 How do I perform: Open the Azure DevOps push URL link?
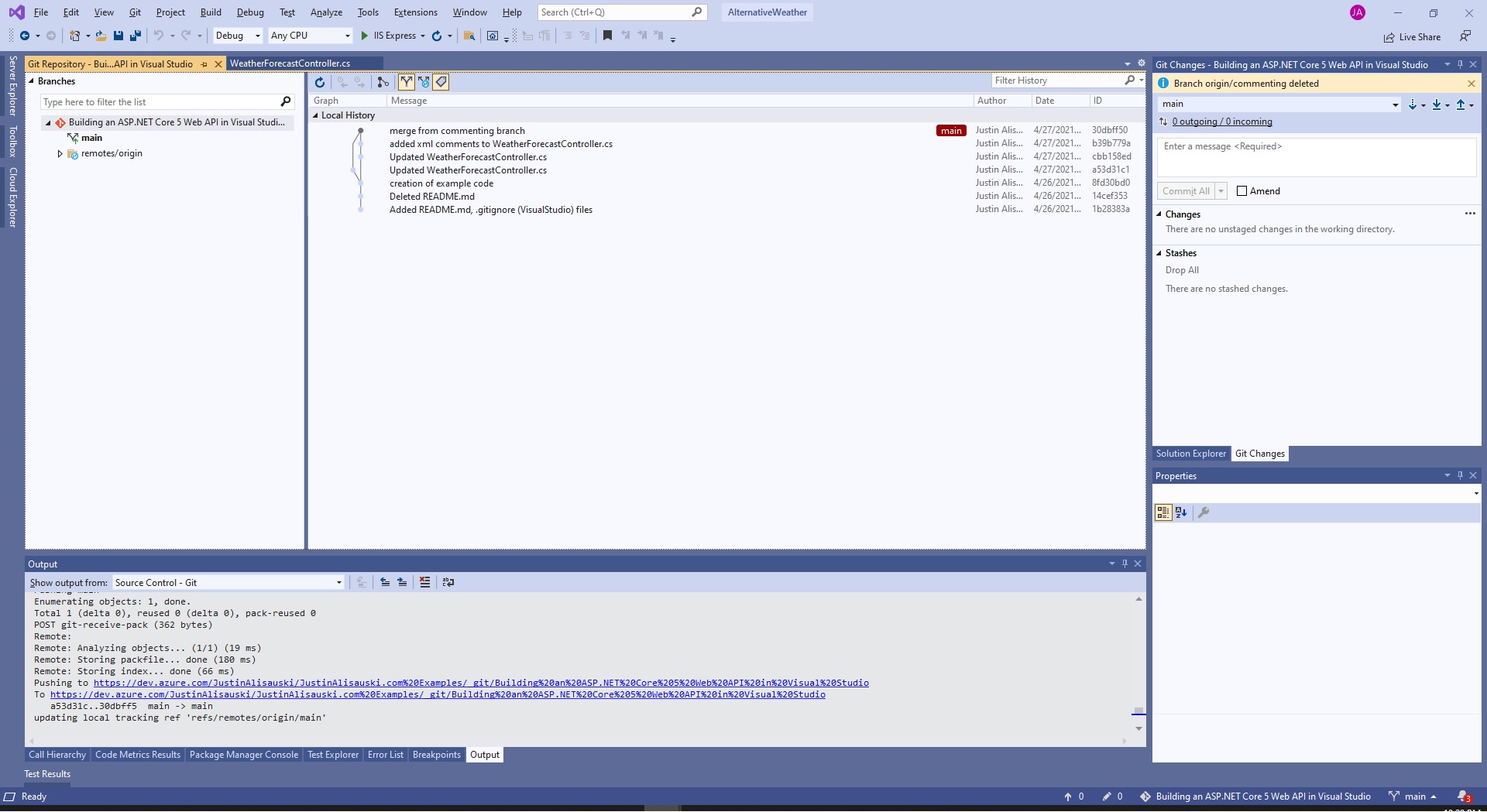pyautogui.click(x=481, y=683)
